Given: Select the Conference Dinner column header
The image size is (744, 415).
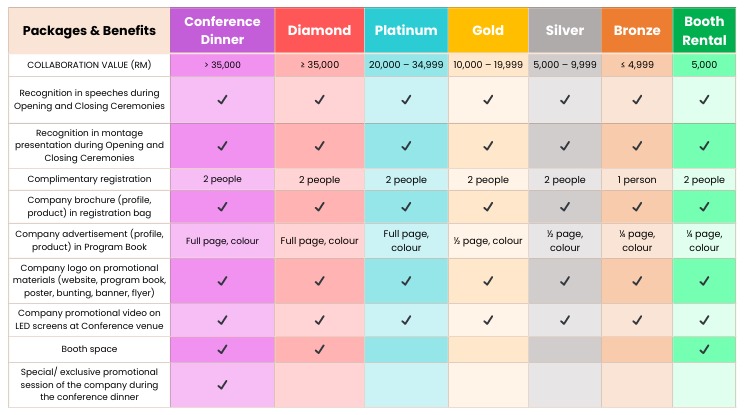Looking at the screenshot, I should point(222,30).
